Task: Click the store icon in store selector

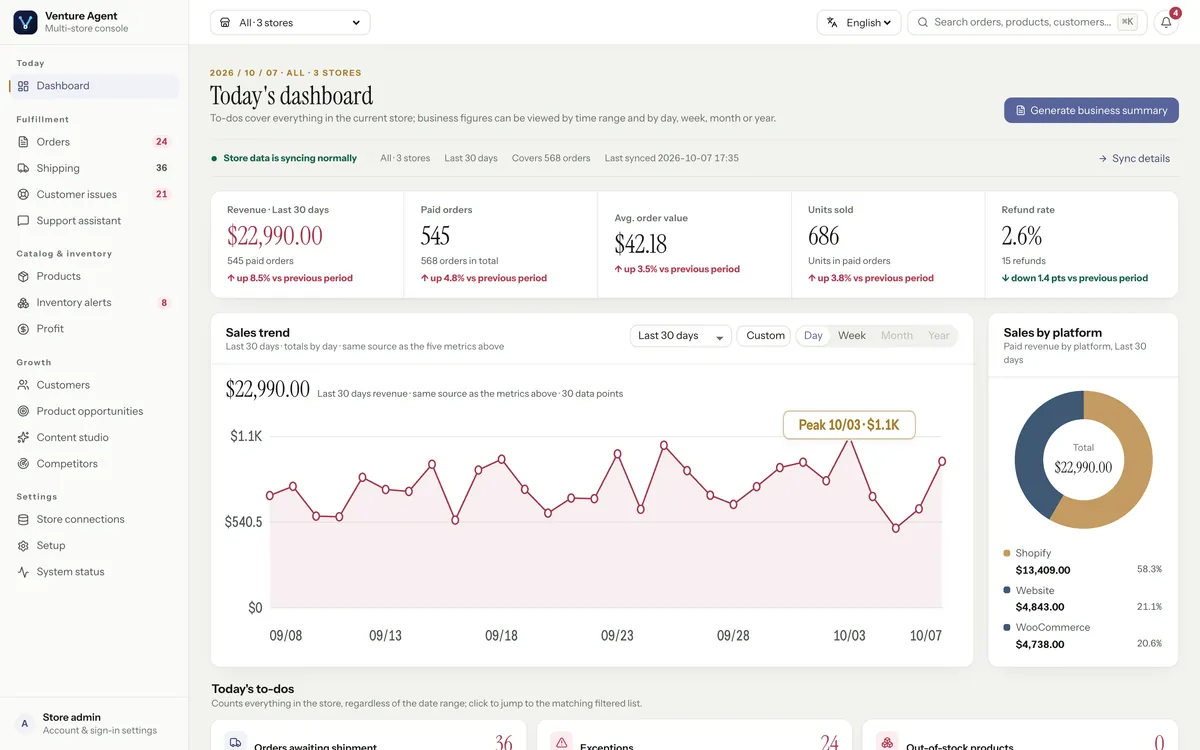Action: 225,22
